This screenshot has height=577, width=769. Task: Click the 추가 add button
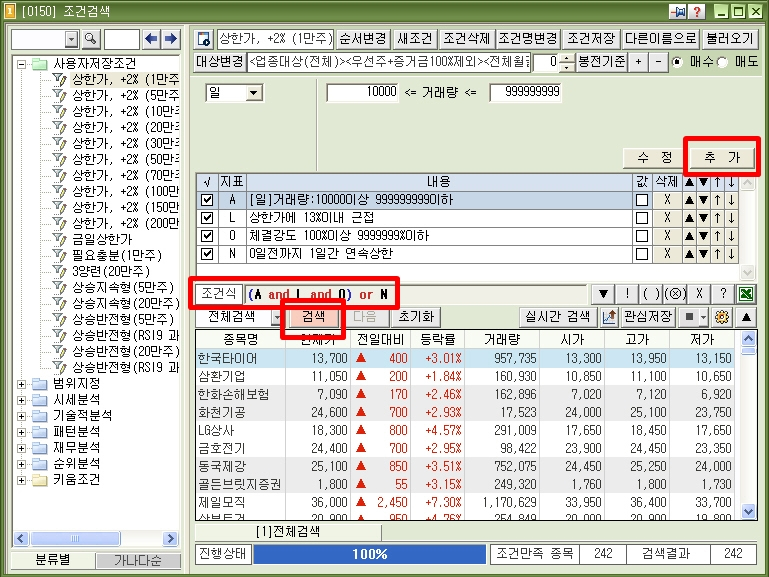[x=721, y=158]
